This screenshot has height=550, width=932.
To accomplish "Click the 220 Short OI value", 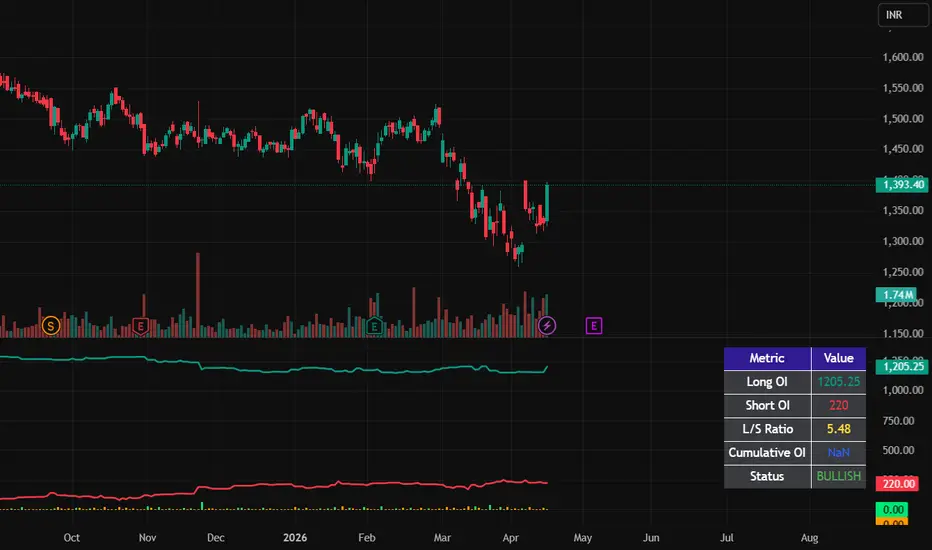I will [839, 406].
